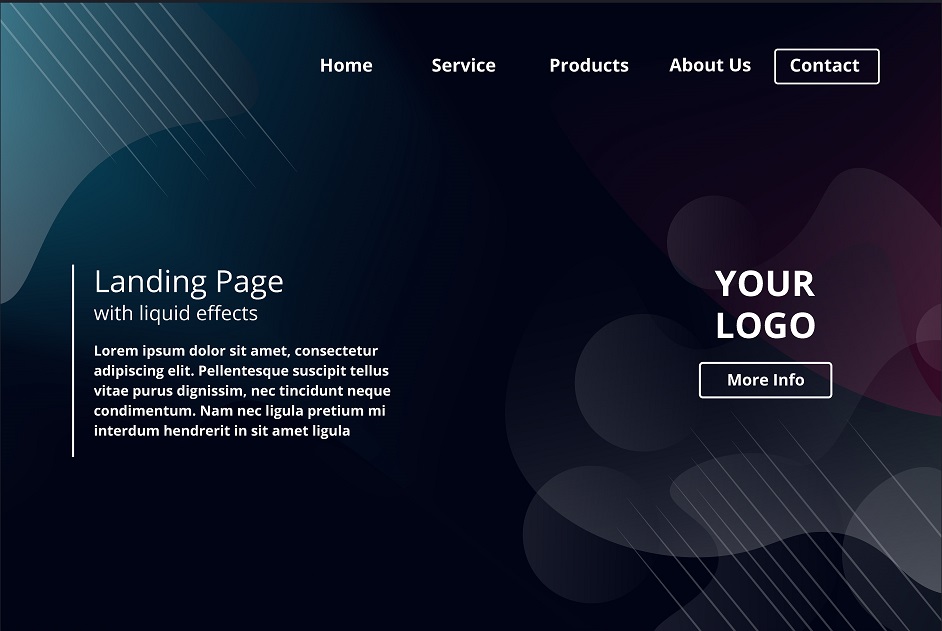Click the 'with liquid effects' subtitle

tap(175, 313)
